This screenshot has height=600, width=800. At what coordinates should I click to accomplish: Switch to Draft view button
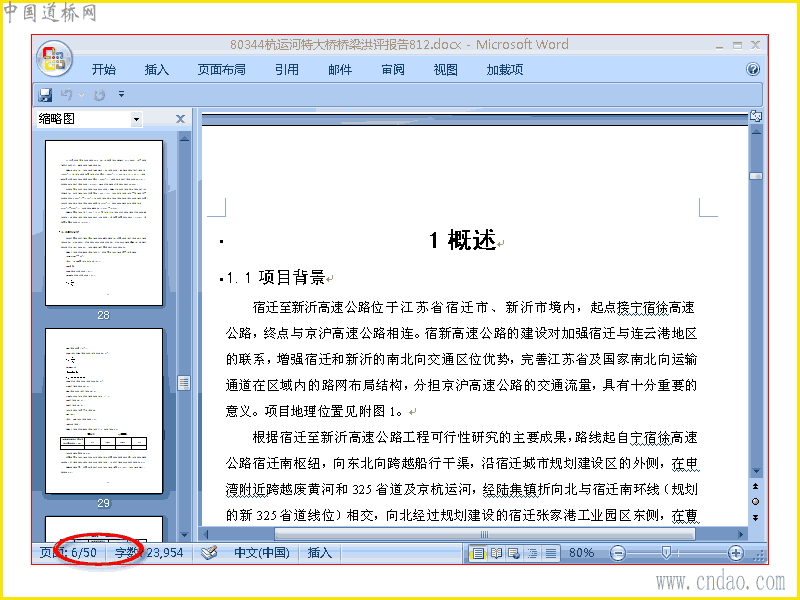[x=551, y=553]
